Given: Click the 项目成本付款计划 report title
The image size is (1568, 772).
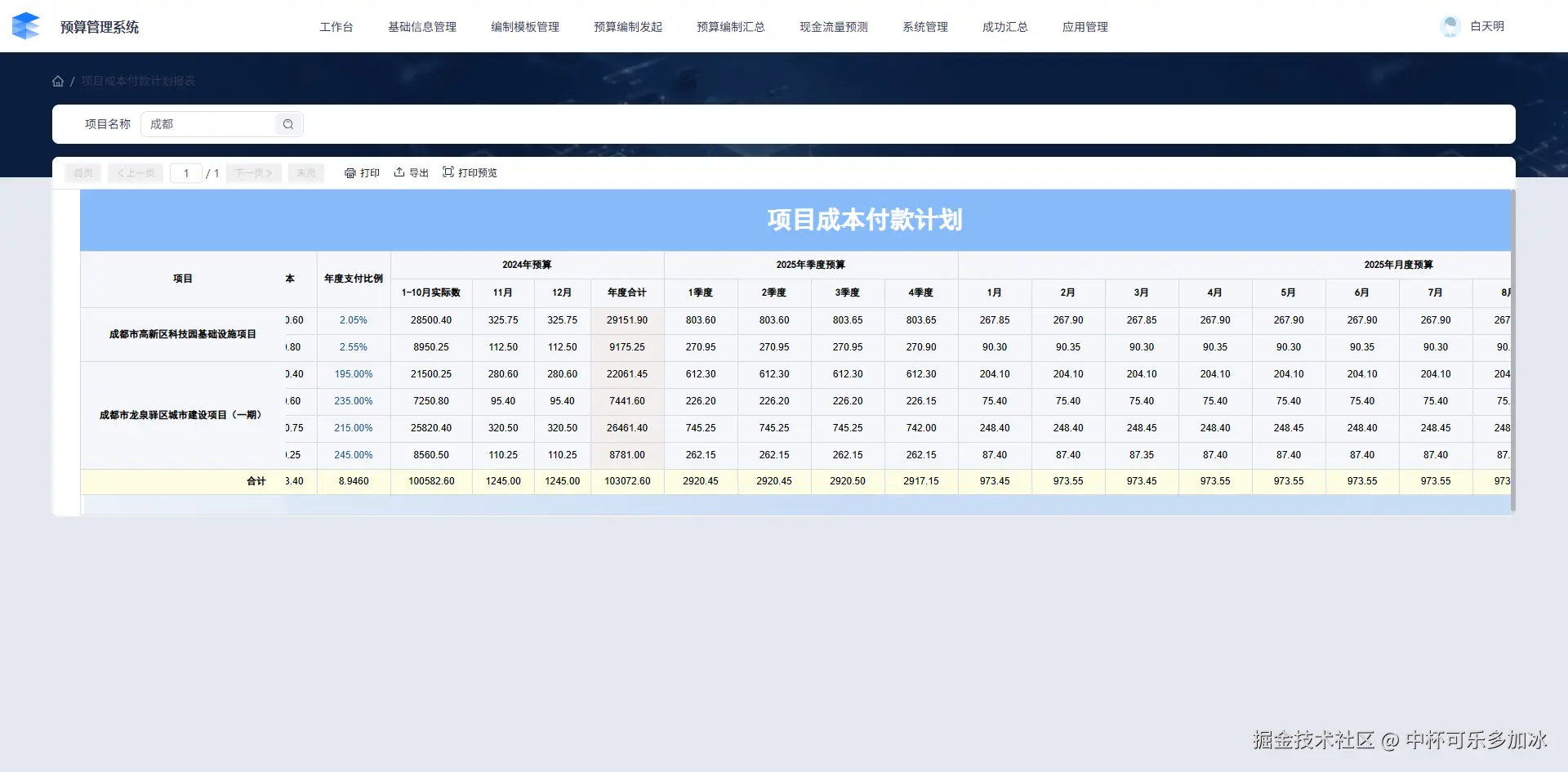Looking at the screenshot, I should [865, 220].
